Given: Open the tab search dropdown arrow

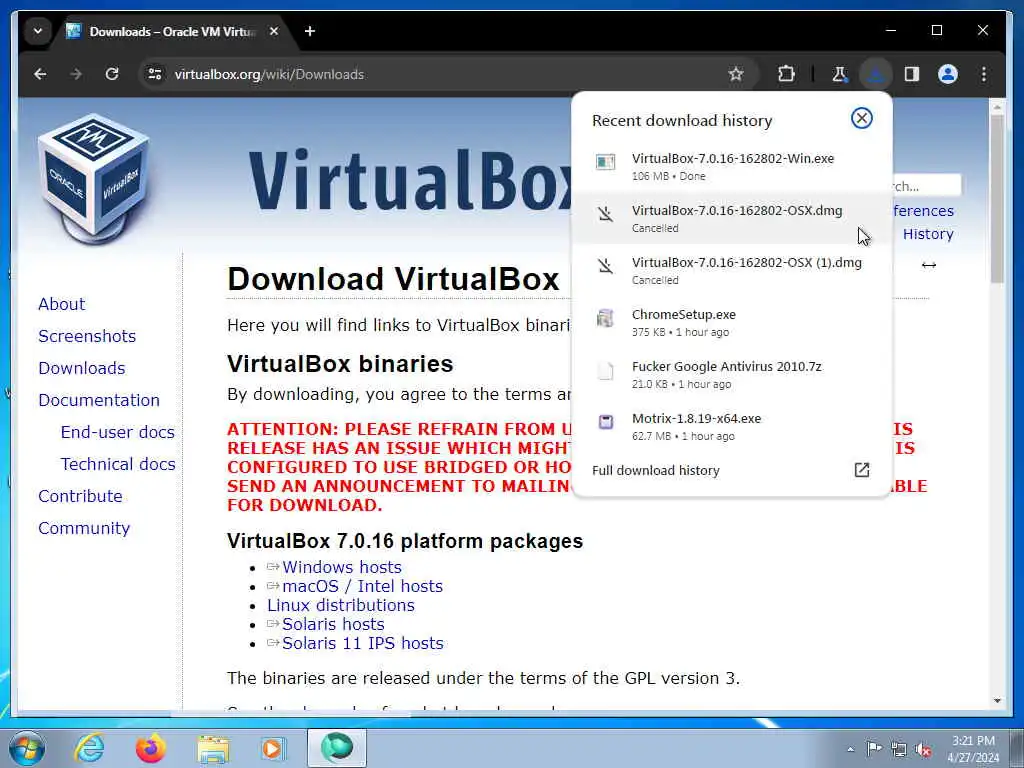Looking at the screenshot, I should point(38,31).
